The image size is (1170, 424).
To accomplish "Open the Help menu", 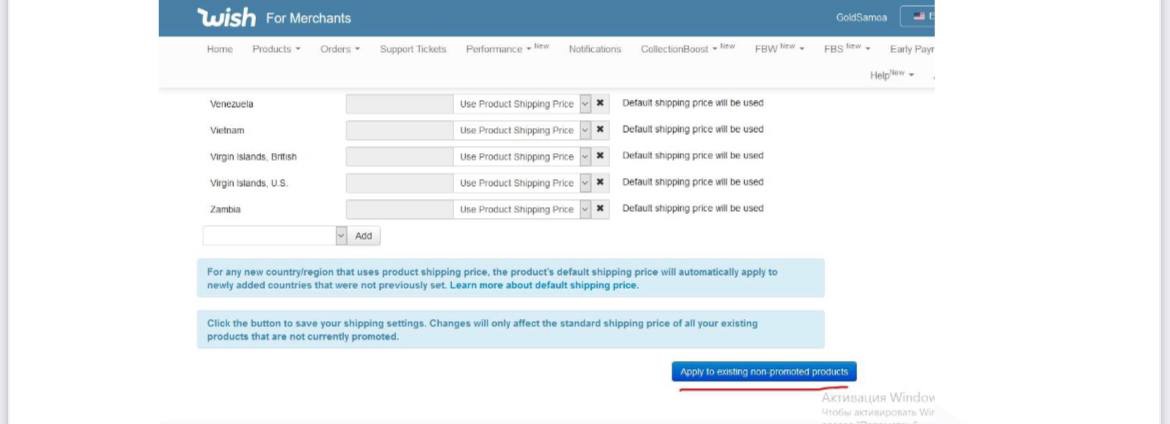I will 892,75.
